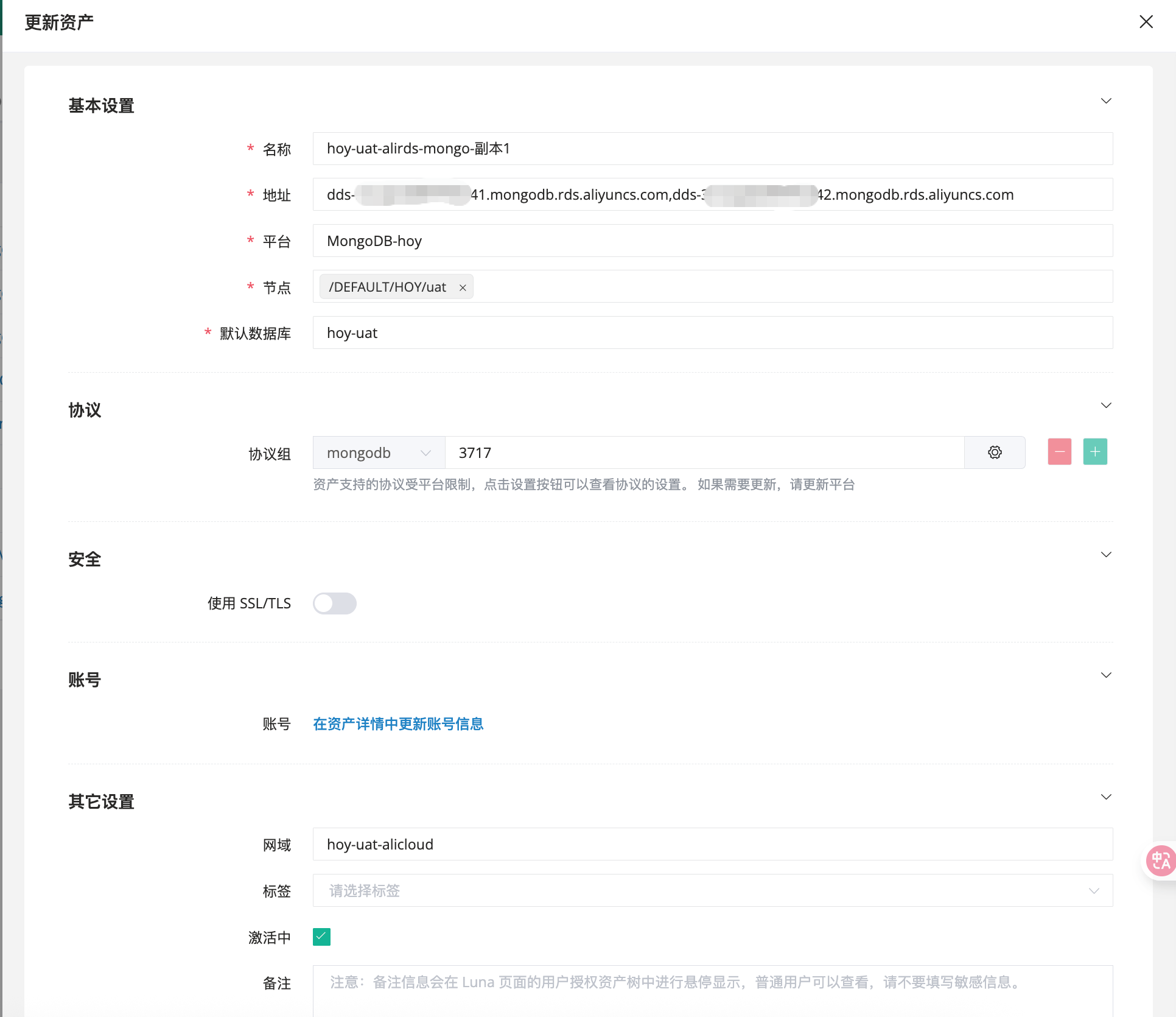Open link to update account info in asset details

point(398,724)
